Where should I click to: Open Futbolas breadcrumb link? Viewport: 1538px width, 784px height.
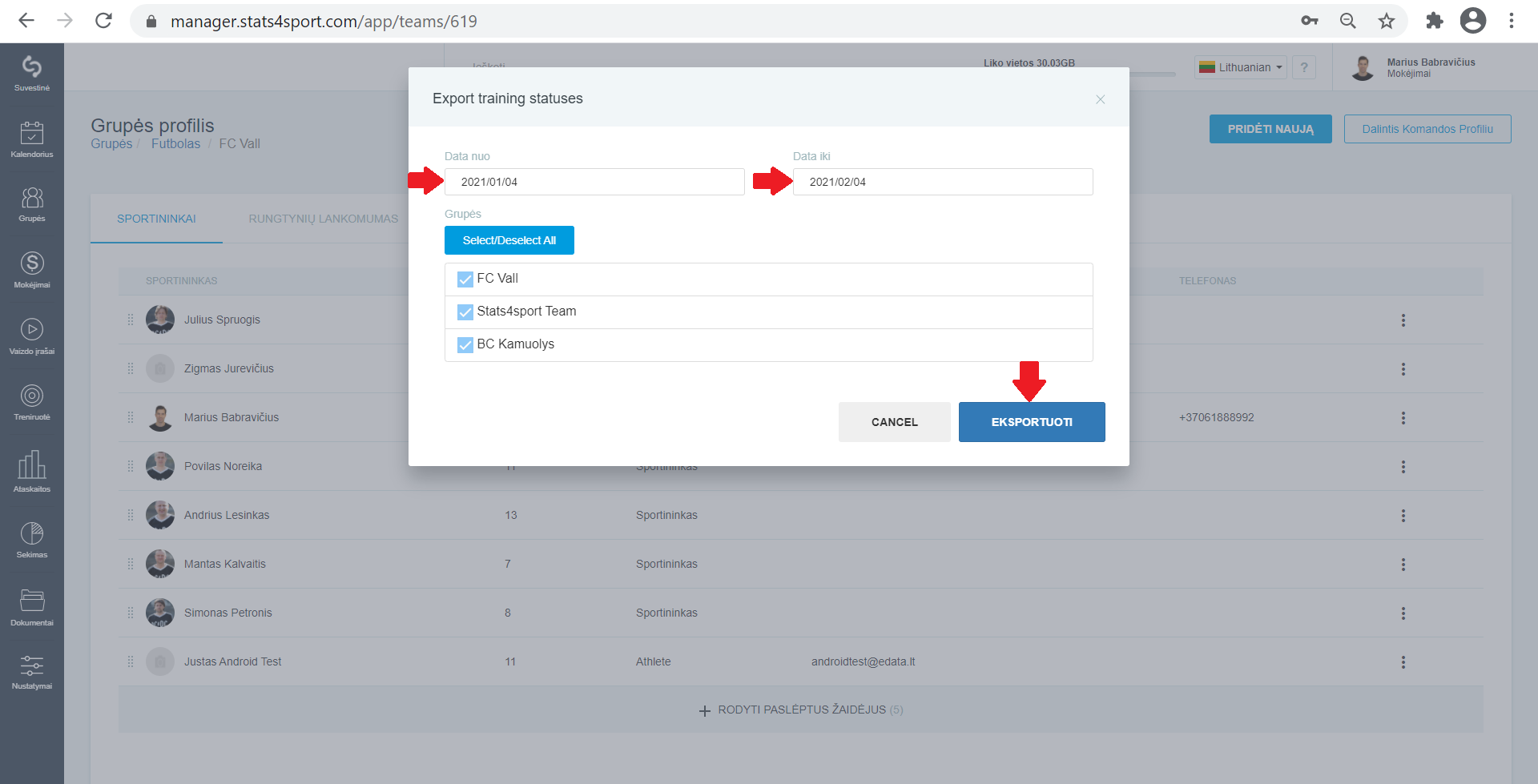tap(175, 143)
